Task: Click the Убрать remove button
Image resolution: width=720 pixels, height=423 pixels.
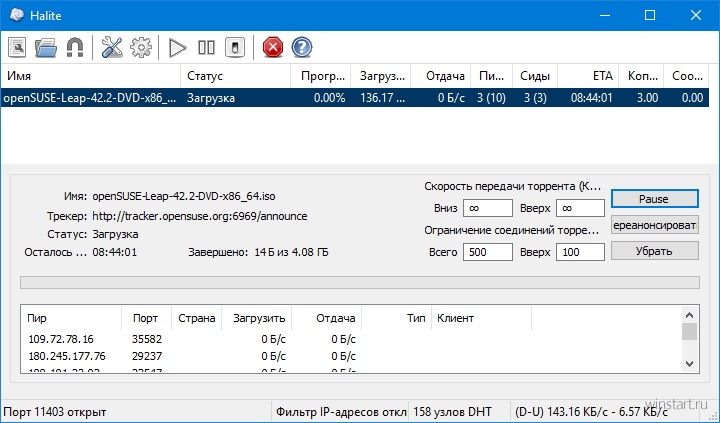Action: click(654, 251)
